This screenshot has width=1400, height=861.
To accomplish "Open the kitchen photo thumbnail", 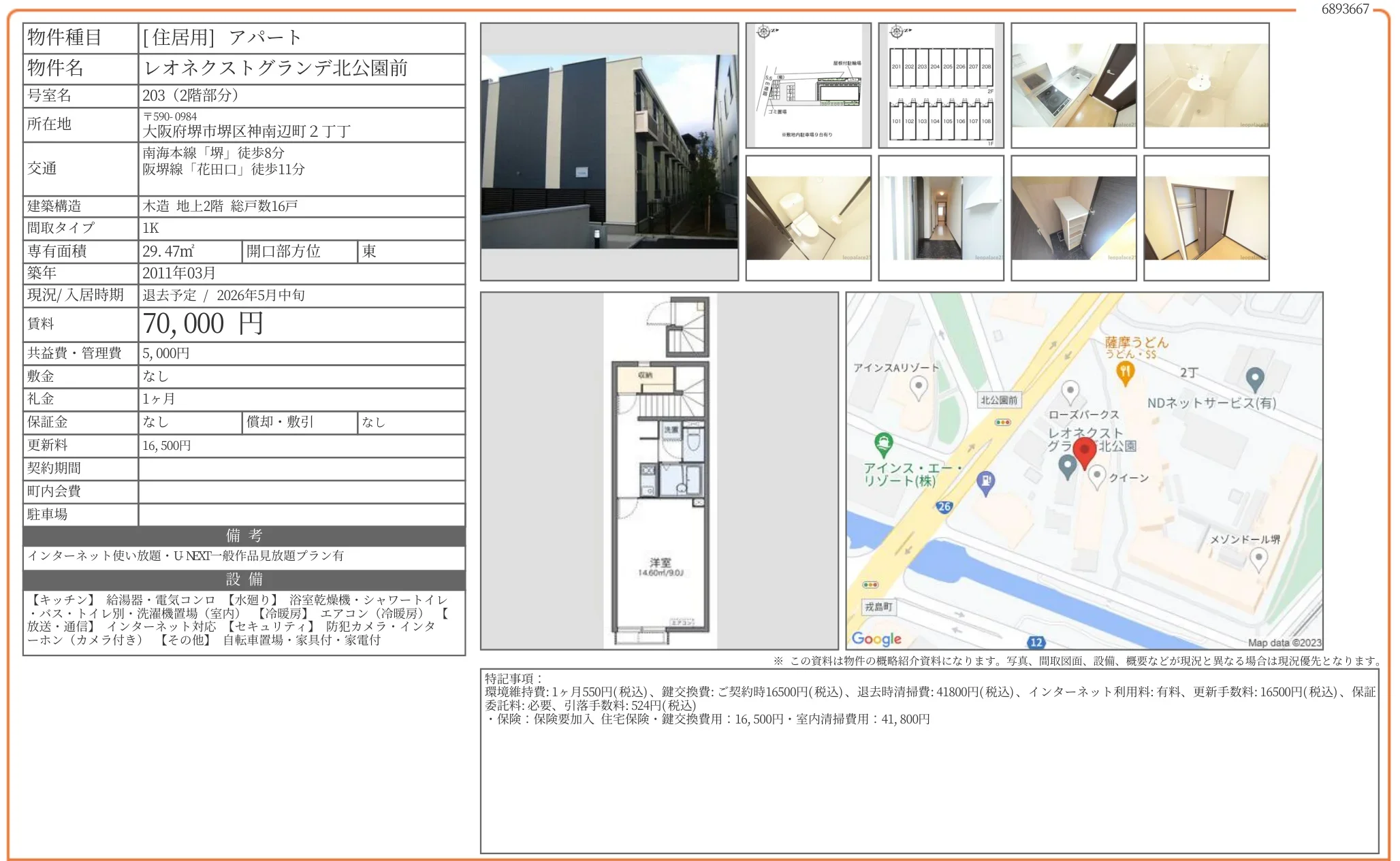I will [x=1073, y=86].
